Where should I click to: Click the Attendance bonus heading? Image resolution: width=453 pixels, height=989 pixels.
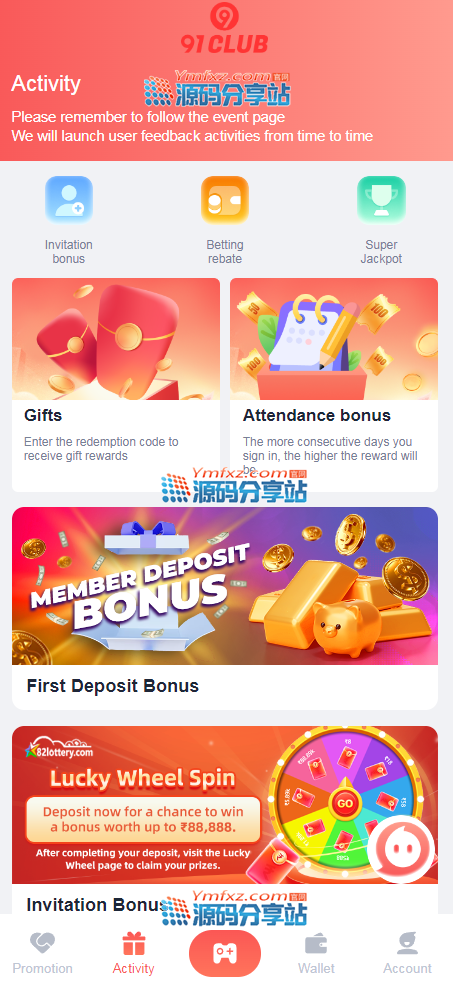click(x=317, y=416)
